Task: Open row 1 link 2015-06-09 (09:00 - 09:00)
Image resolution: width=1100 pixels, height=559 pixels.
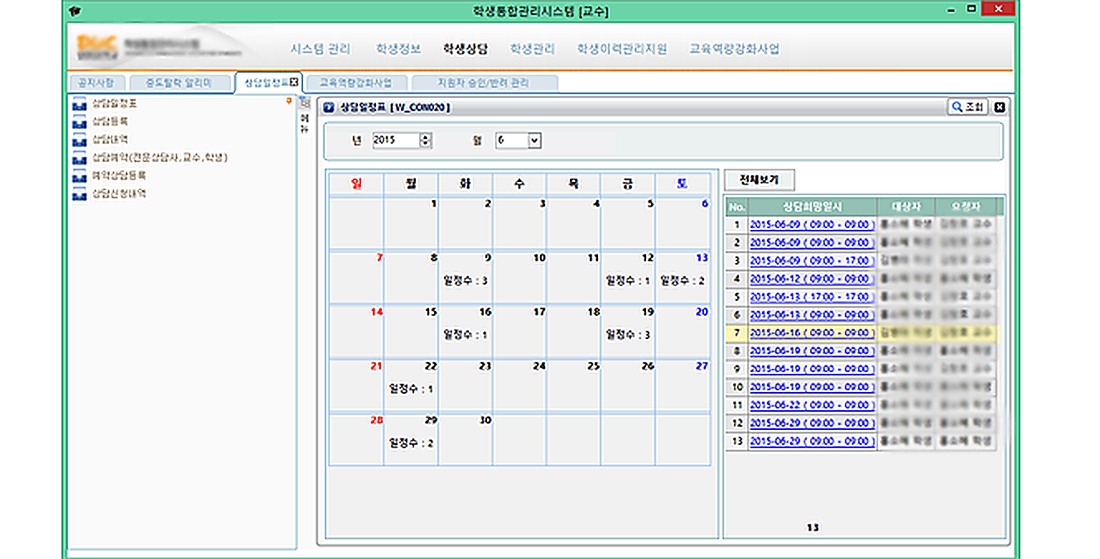Action: [812, 224]
